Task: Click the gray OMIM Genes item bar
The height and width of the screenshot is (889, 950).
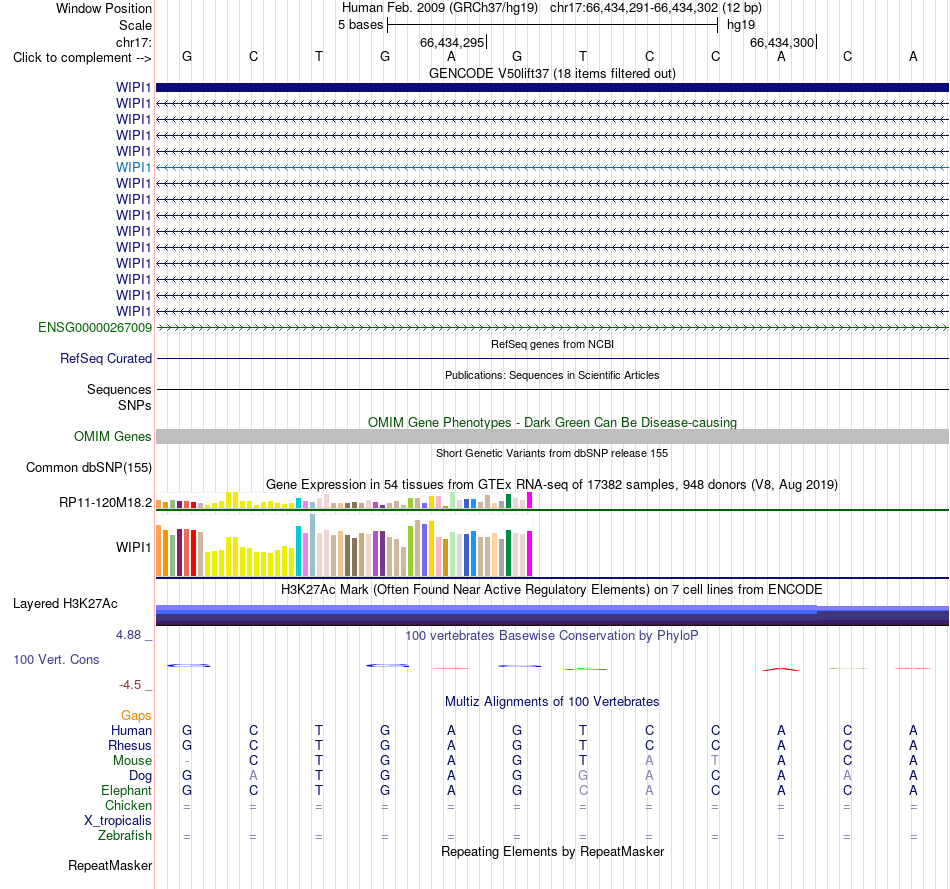Action: click(x=552, y=436)
